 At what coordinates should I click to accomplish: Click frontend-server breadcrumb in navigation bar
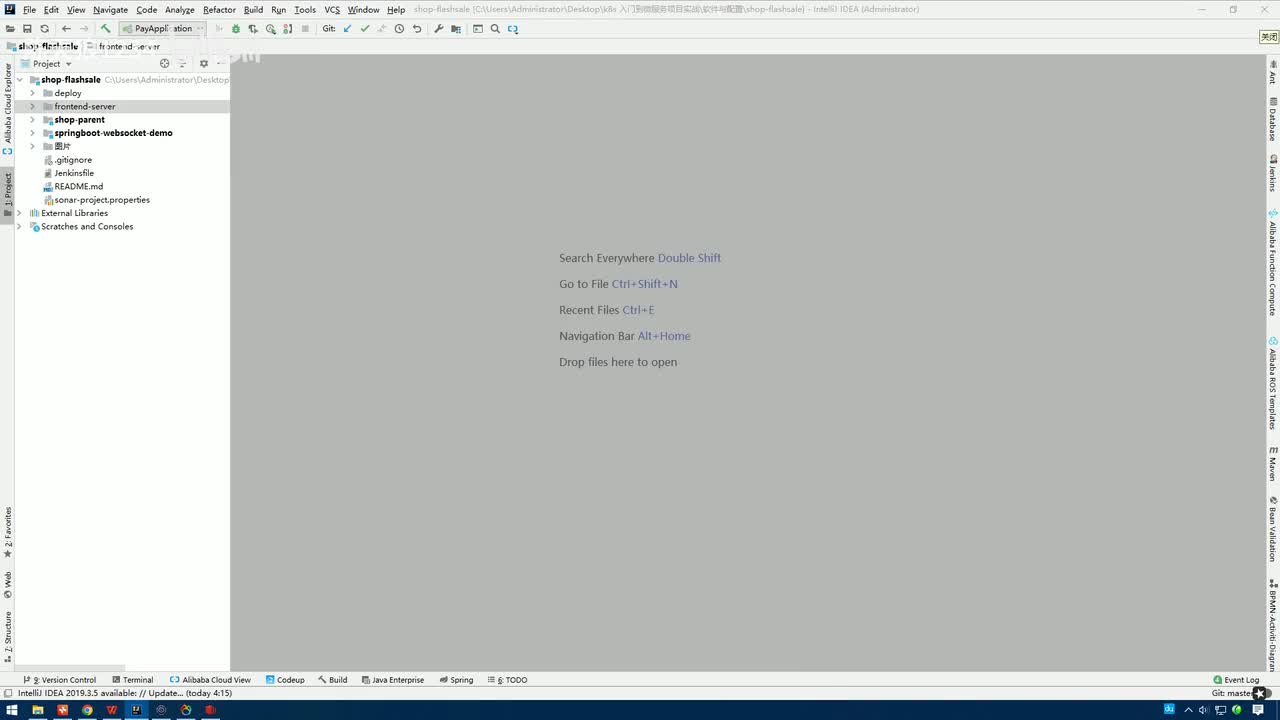(x=124, y=46)
